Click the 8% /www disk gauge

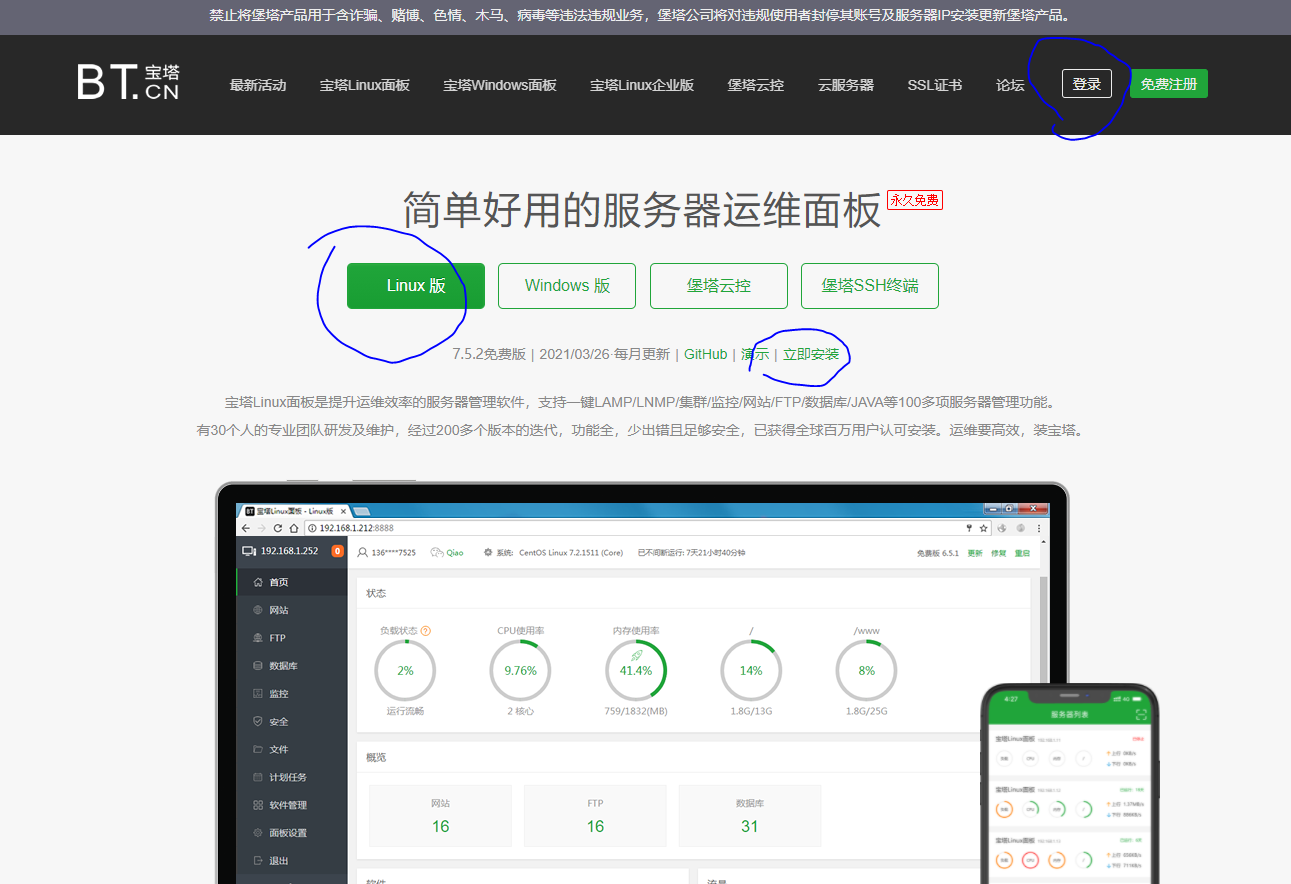coord(866,670)
